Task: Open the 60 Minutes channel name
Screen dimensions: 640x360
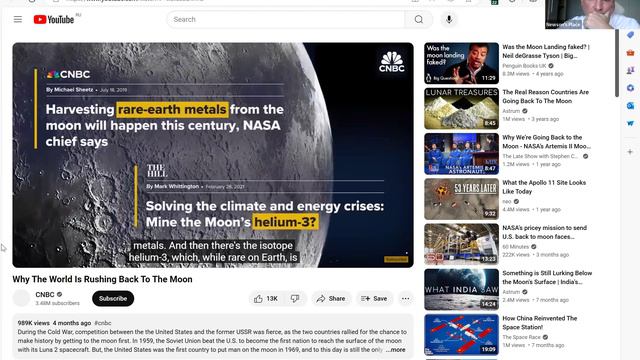Action: [x=516, y=247]
